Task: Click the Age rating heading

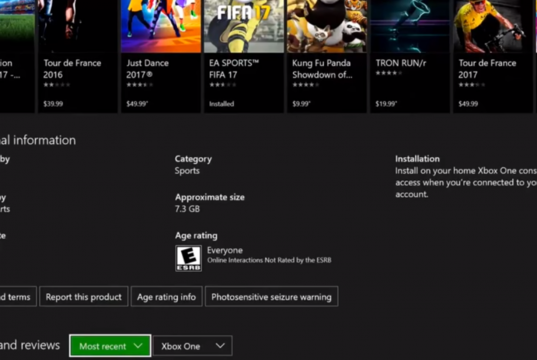Action: click(196, 236)
